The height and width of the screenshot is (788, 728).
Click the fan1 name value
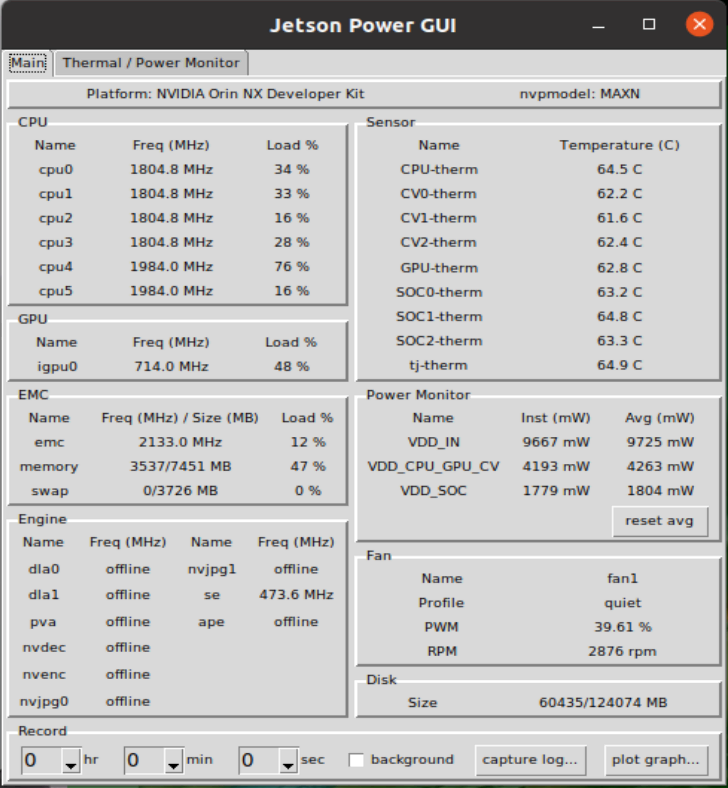tap(622, 578)
